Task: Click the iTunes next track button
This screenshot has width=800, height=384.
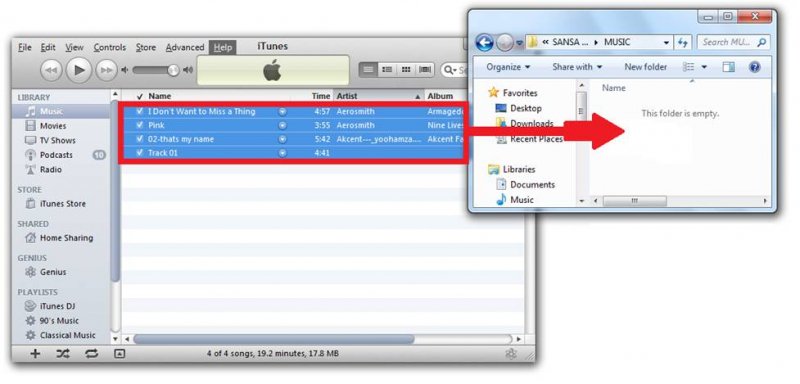Action: pyautogui.click(x=107, y=70)
